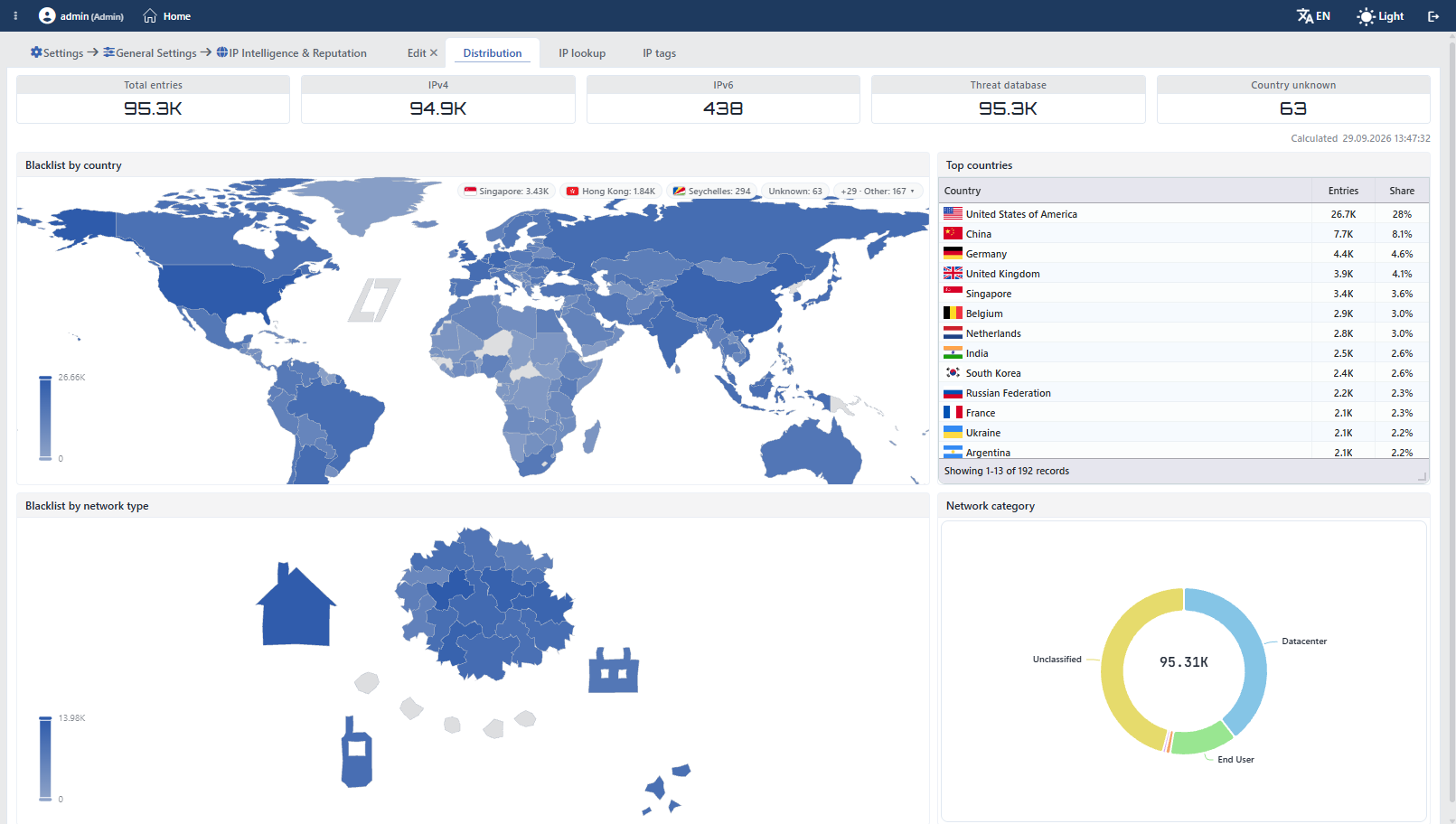Open the IP tags tab

pyautogui.click(x=660, y=53)
